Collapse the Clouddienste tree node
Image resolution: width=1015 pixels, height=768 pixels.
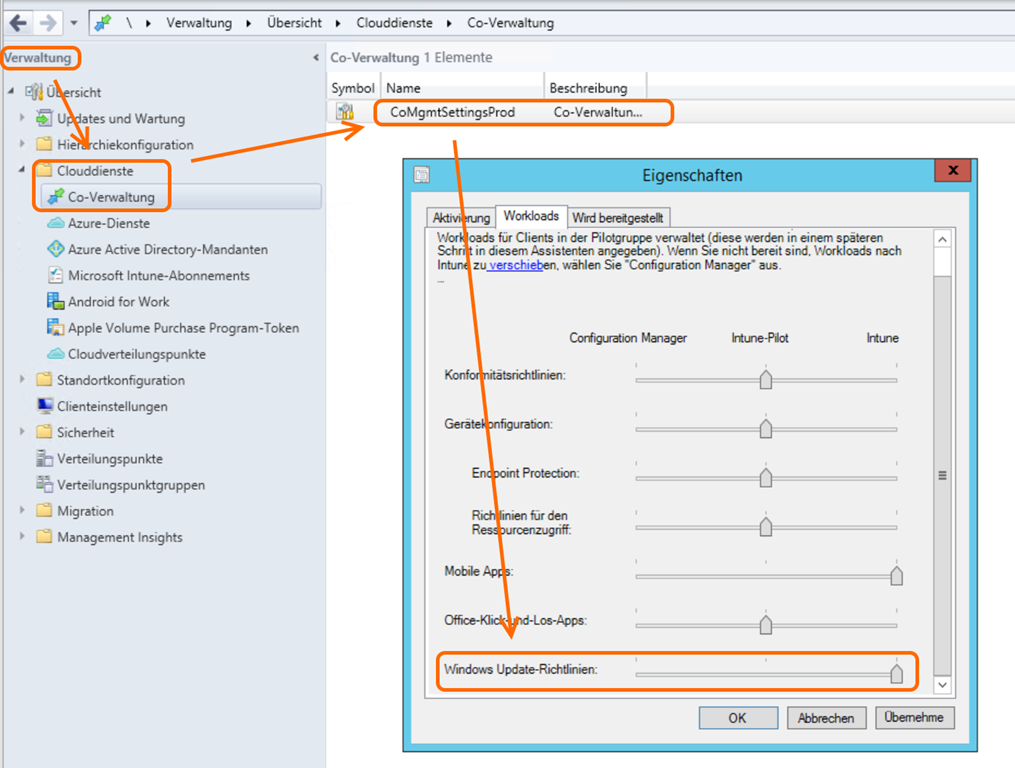pos(23,171)
